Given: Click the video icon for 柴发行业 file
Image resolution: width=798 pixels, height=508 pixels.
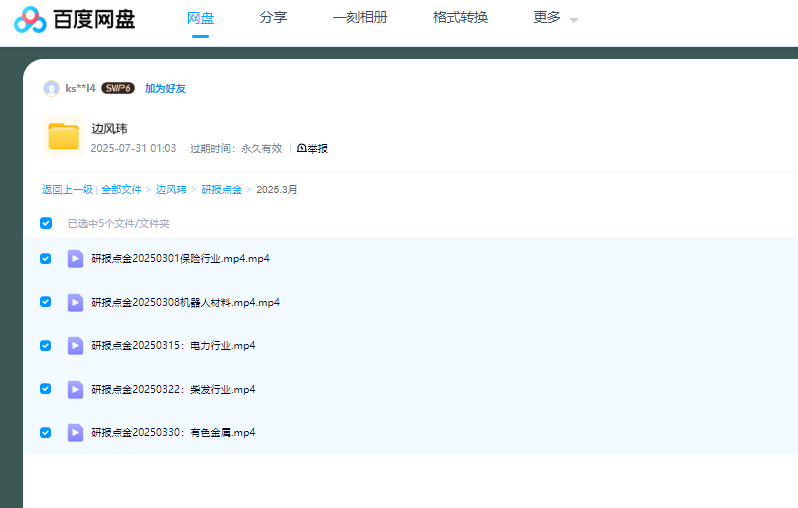Looking at the screenshot, I should (75, 389).
